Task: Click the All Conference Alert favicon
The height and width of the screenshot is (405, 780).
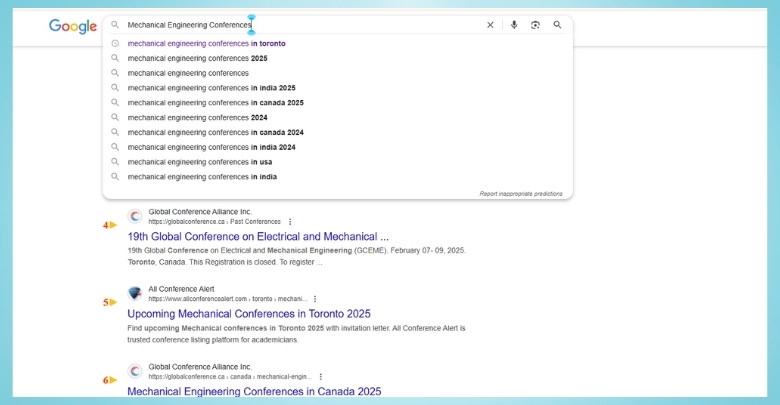Action: (x=135, y=294)
